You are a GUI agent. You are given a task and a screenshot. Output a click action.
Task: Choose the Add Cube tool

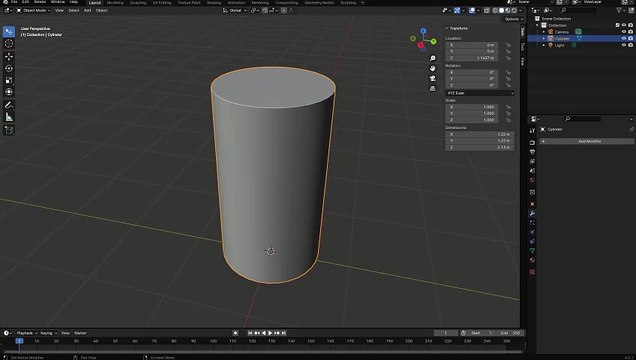(9, 130)
